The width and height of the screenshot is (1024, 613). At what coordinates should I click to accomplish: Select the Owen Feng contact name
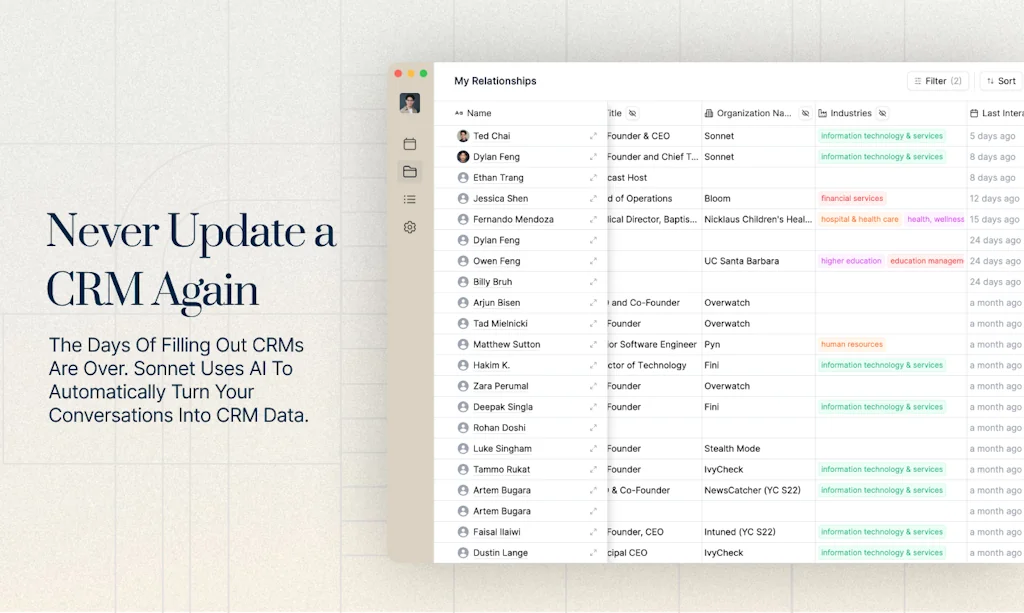pyautogui.click(x=496, y=261)
